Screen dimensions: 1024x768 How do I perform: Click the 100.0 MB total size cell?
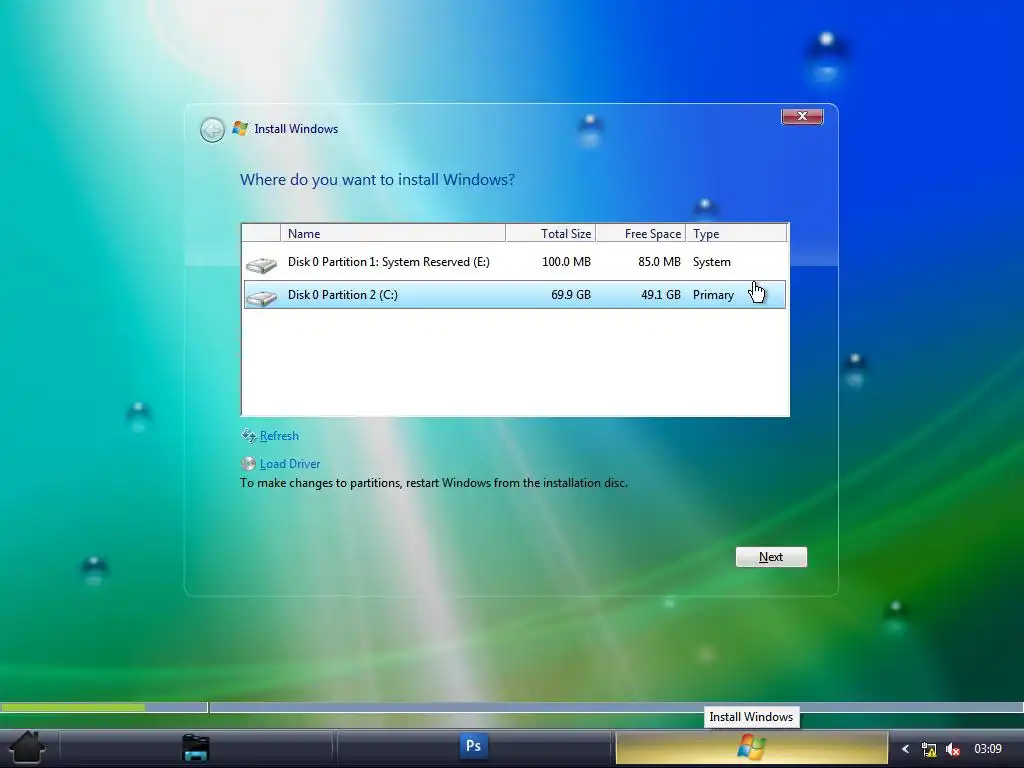point(566,262)
